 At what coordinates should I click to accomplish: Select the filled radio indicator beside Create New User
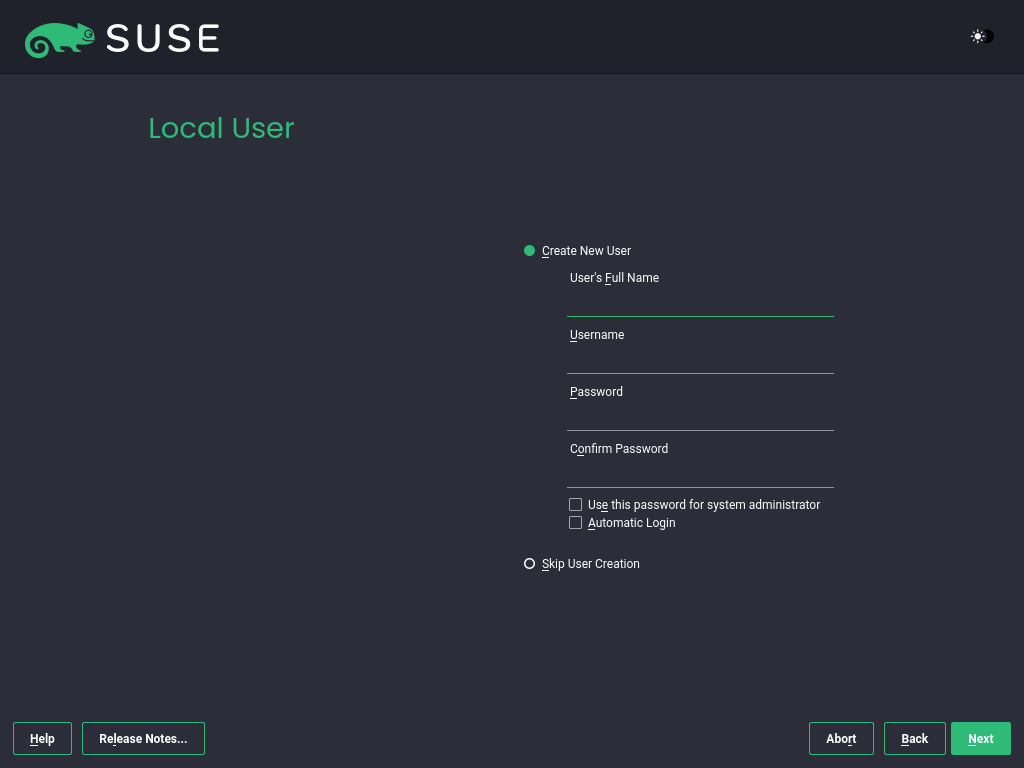529,250
